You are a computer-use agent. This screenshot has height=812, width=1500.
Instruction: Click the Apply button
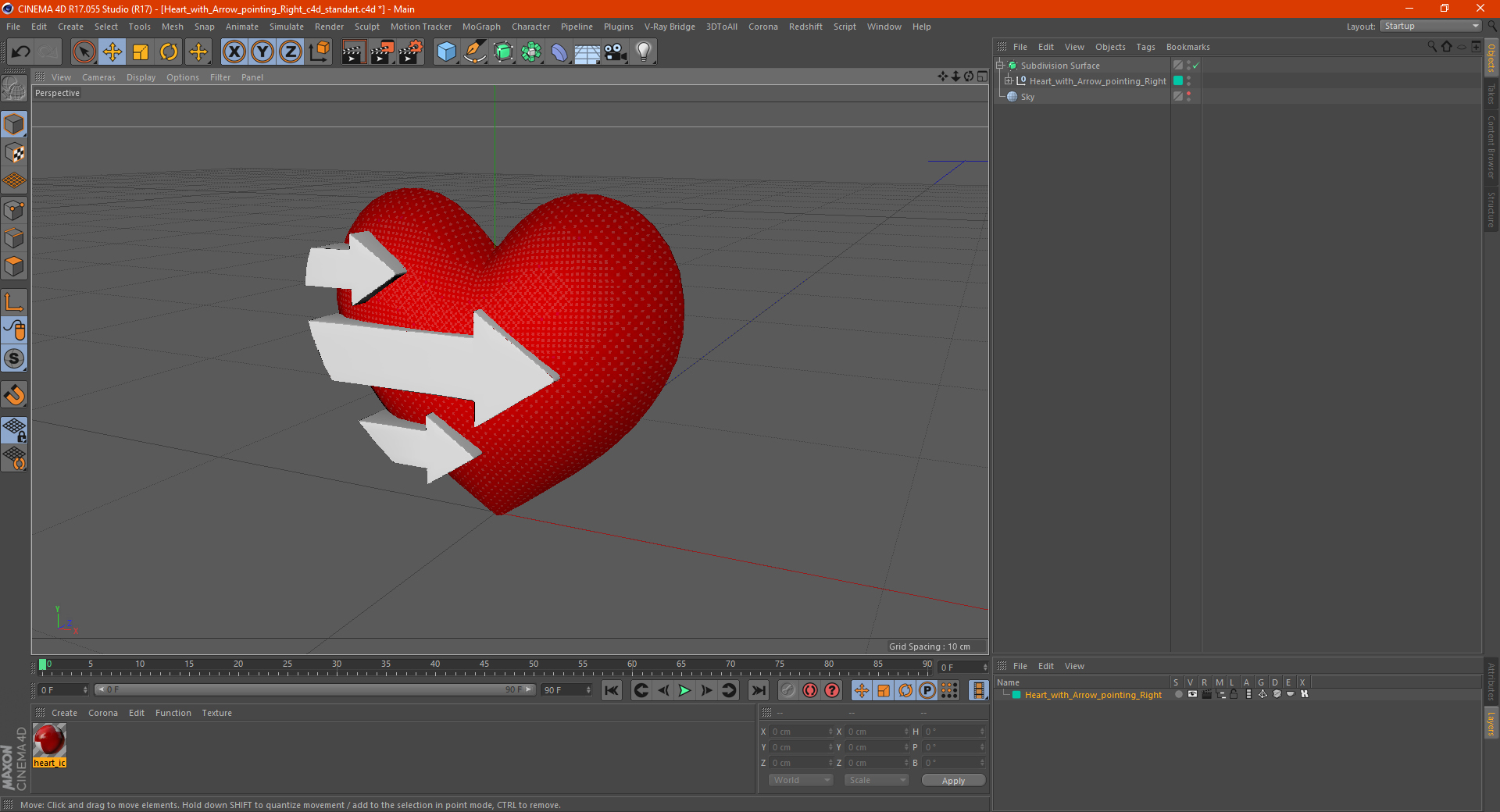coord(953,781)
